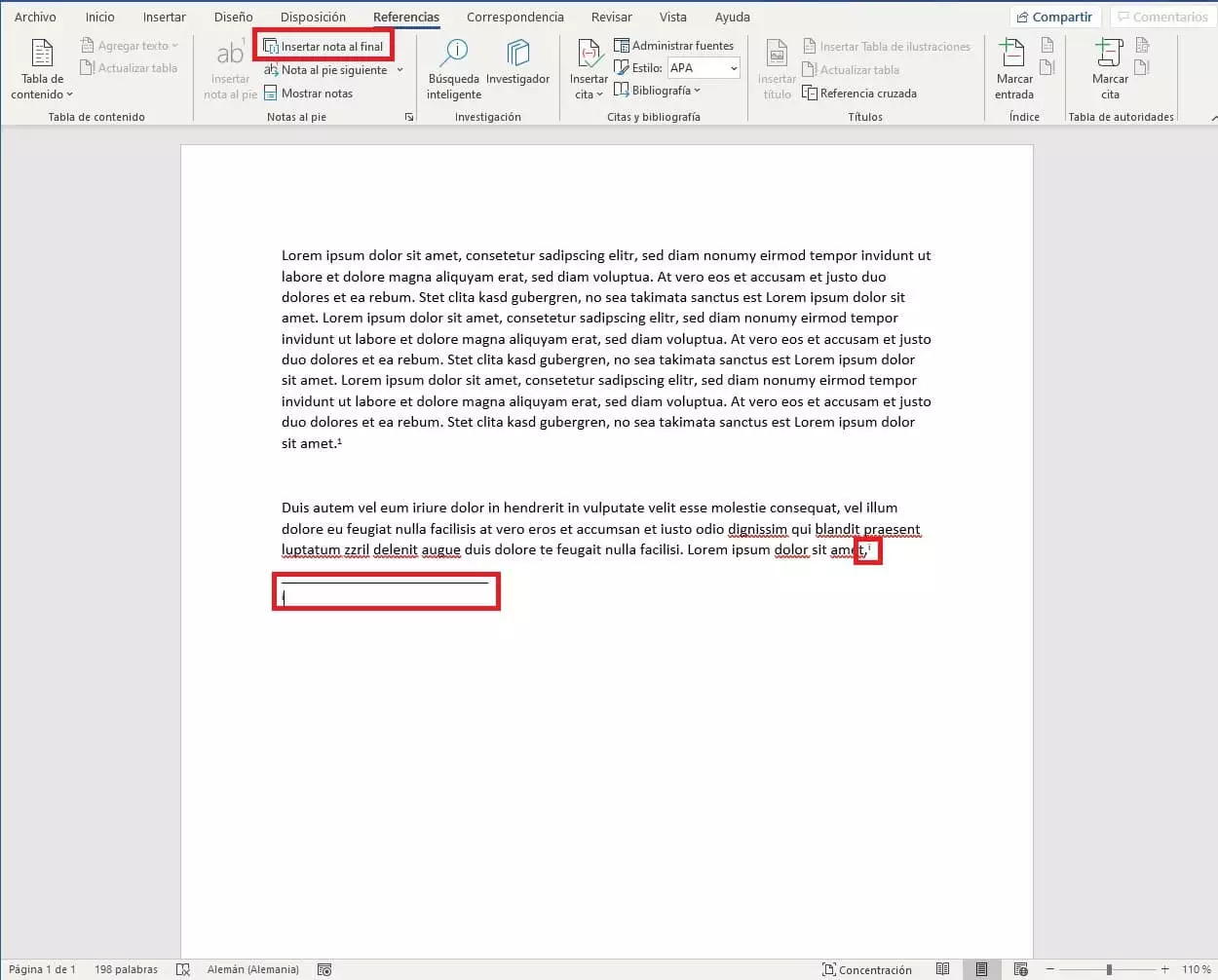Click the insert index icon beside Marcar entrada
Screen dimensions: 1218x980
pos(1047,45)
